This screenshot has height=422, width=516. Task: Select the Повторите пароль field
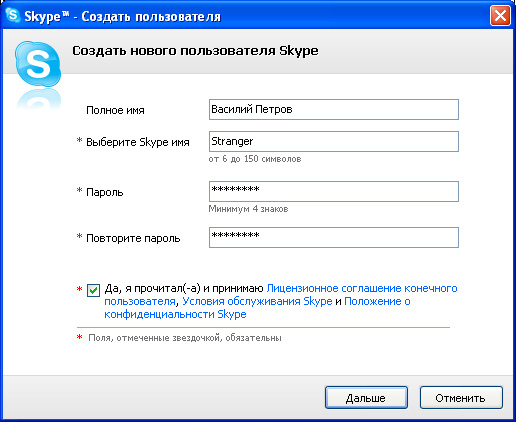(x=334, y=237)
